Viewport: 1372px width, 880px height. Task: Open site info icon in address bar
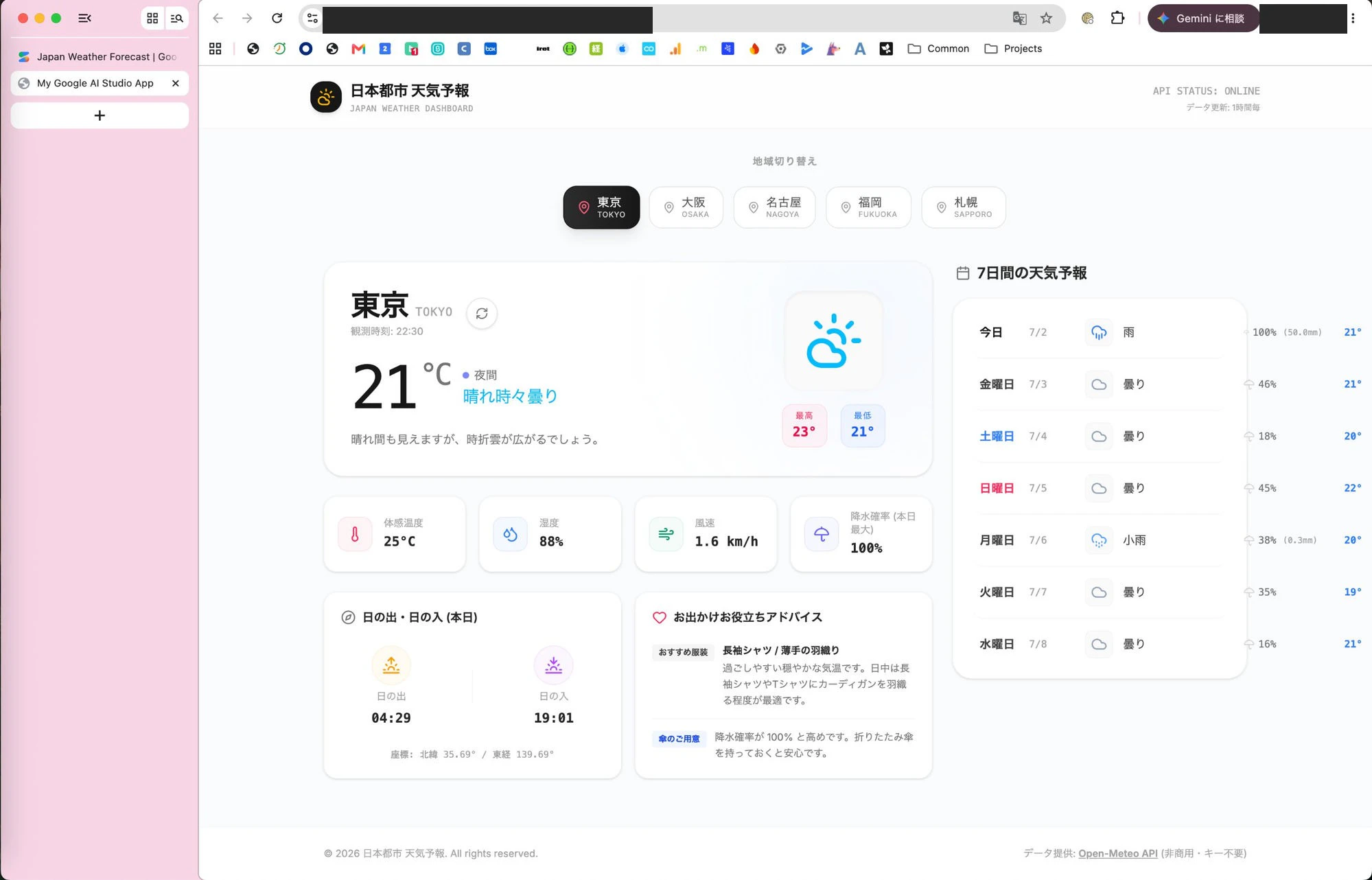312,19
